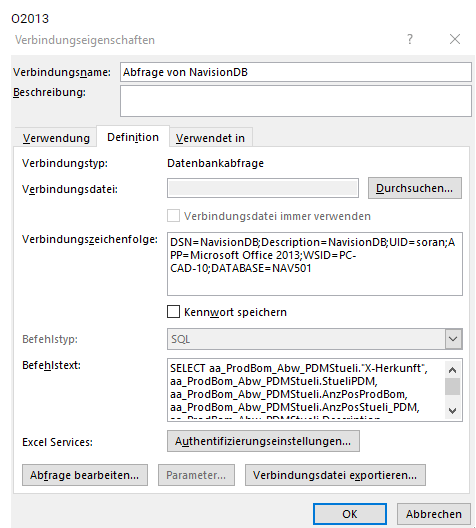
Task: Open Authentifizierungseinstellungen... for Excel Services
Action: coord(263,441)
